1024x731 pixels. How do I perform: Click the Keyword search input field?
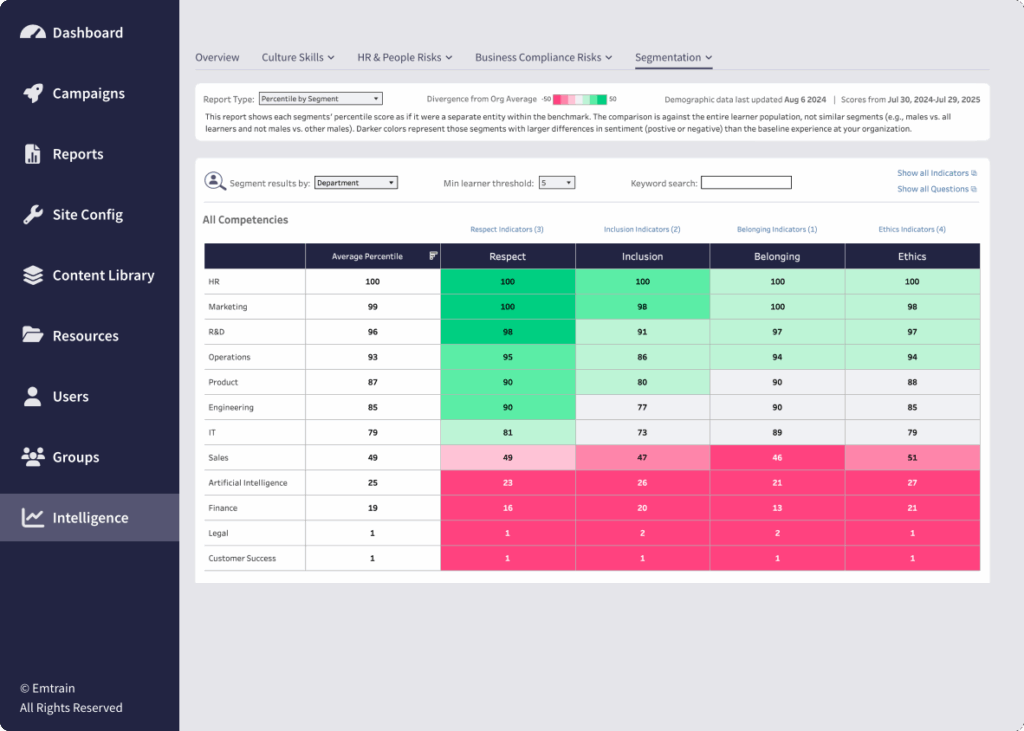click(x=745, y=182)
